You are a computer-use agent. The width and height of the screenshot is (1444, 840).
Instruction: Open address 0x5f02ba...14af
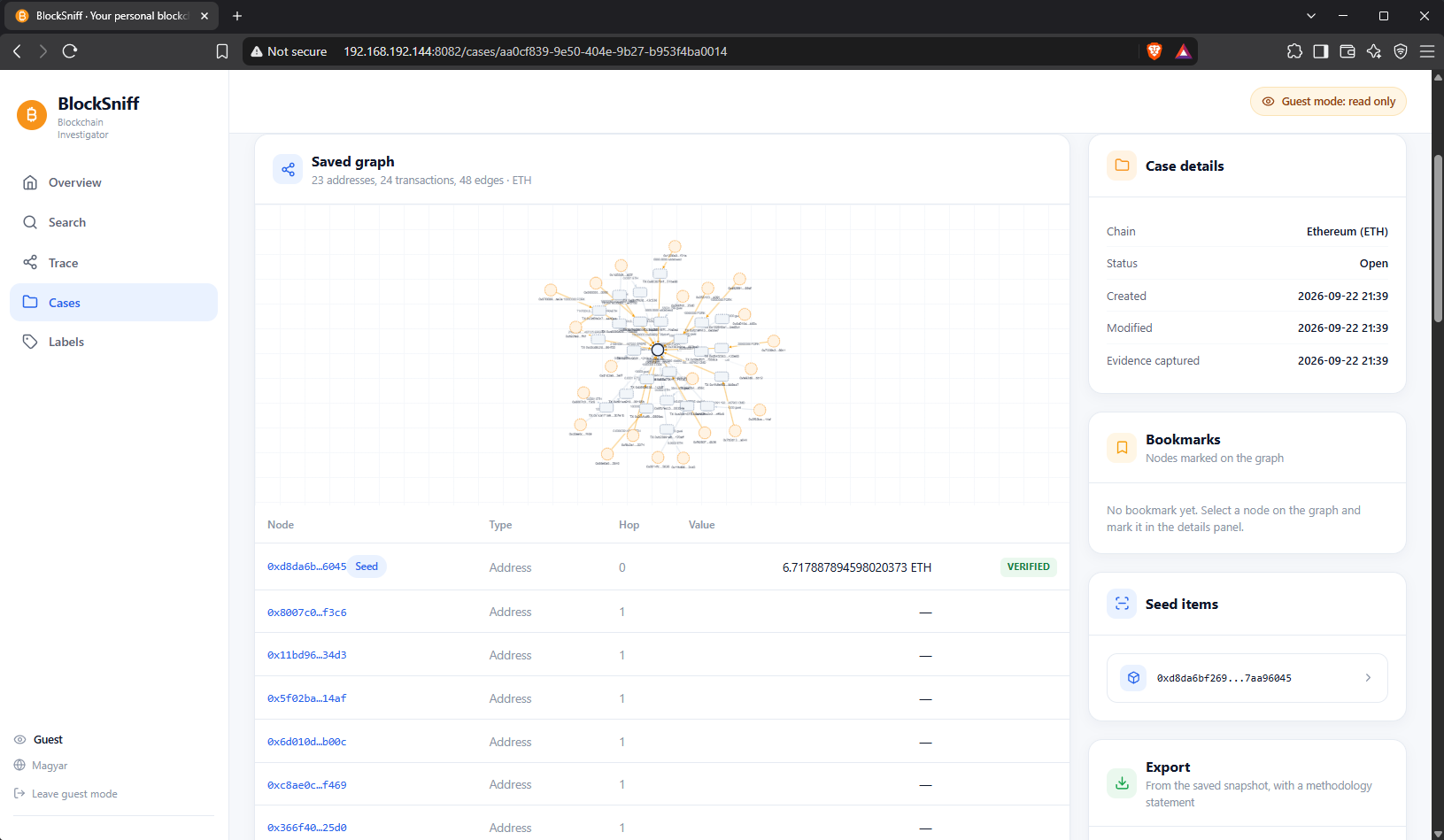click(306, 698)
